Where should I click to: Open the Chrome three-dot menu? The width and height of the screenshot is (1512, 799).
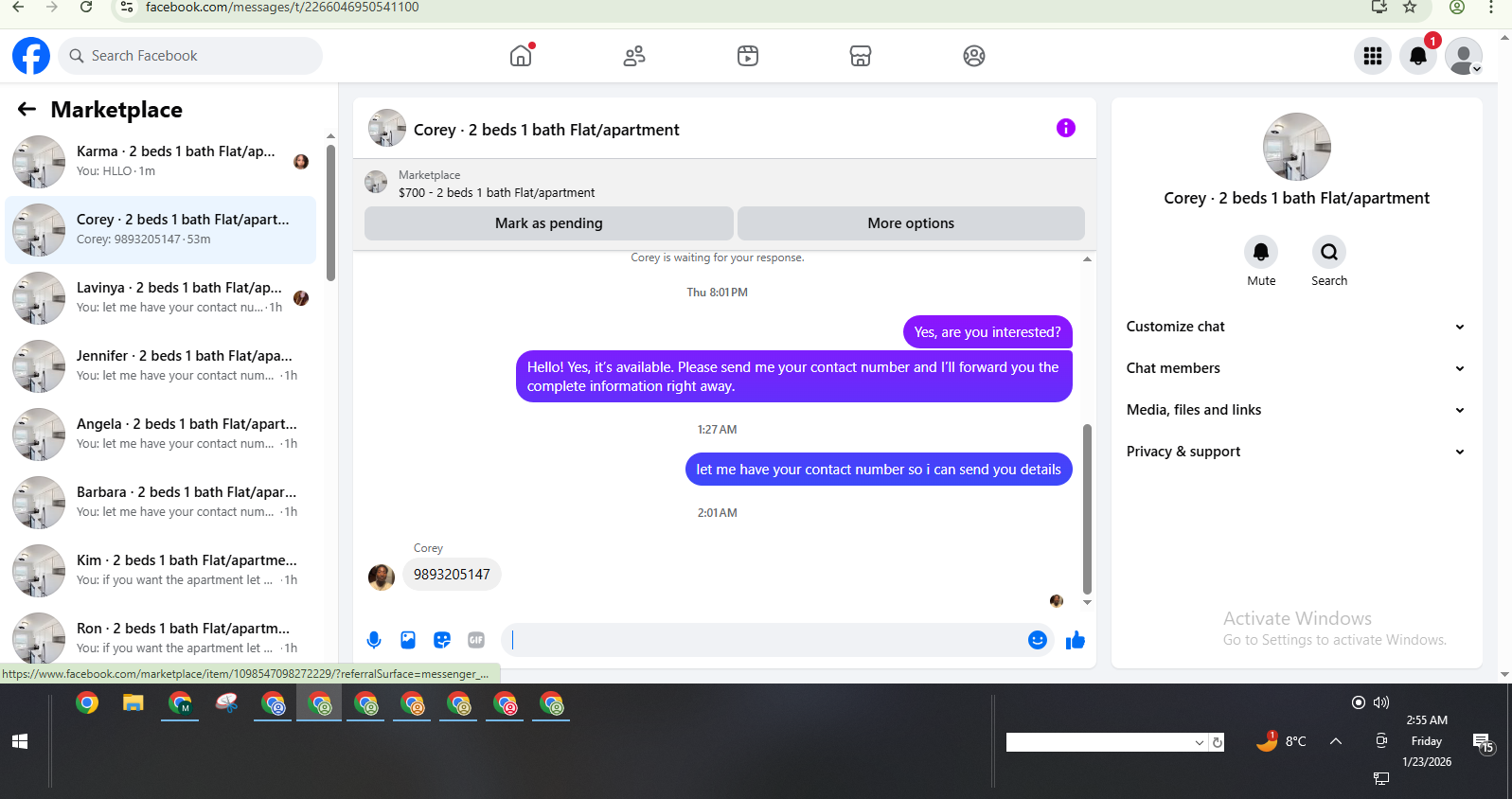1491,8
